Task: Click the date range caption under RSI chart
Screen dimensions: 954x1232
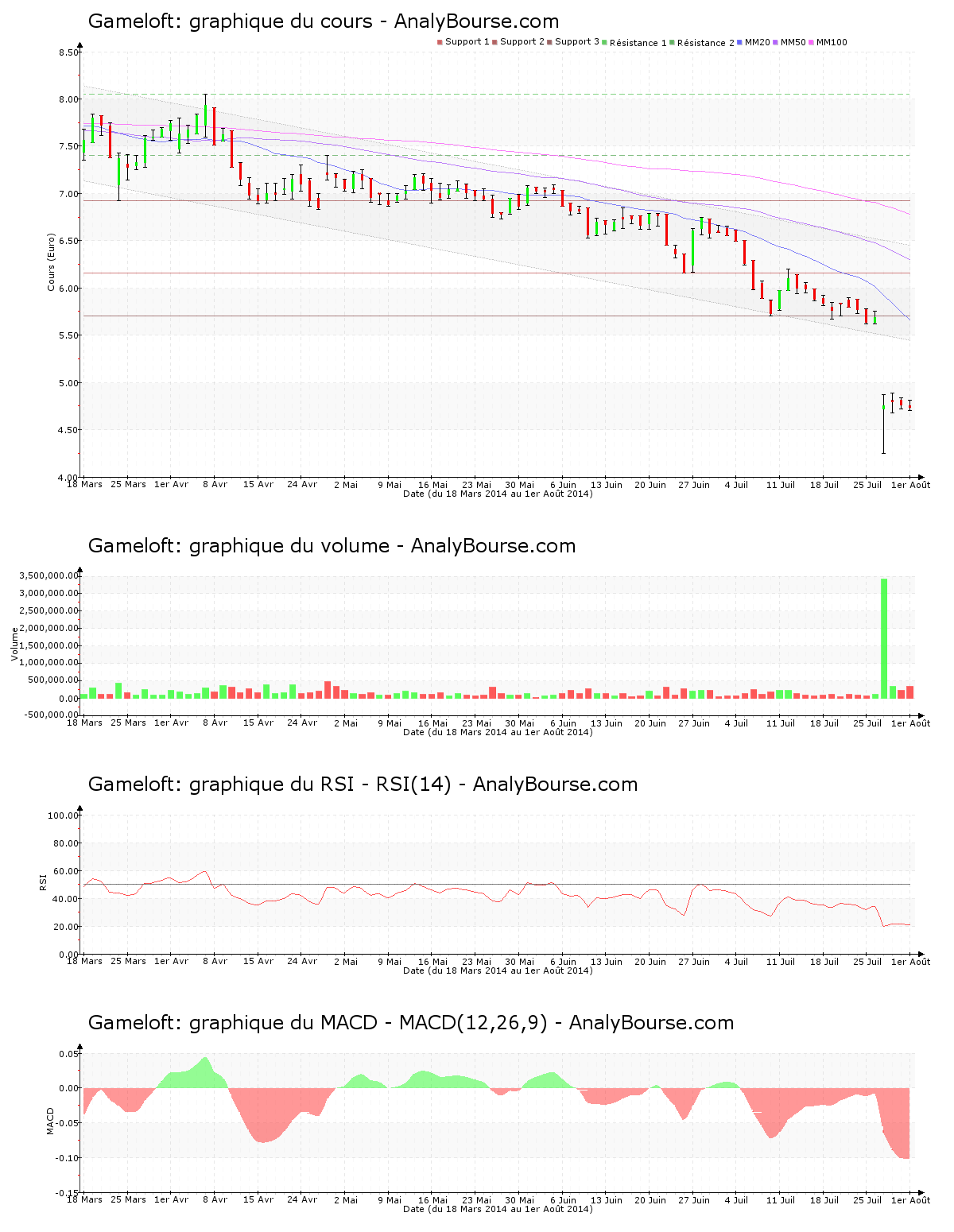Action: (498, 970)
